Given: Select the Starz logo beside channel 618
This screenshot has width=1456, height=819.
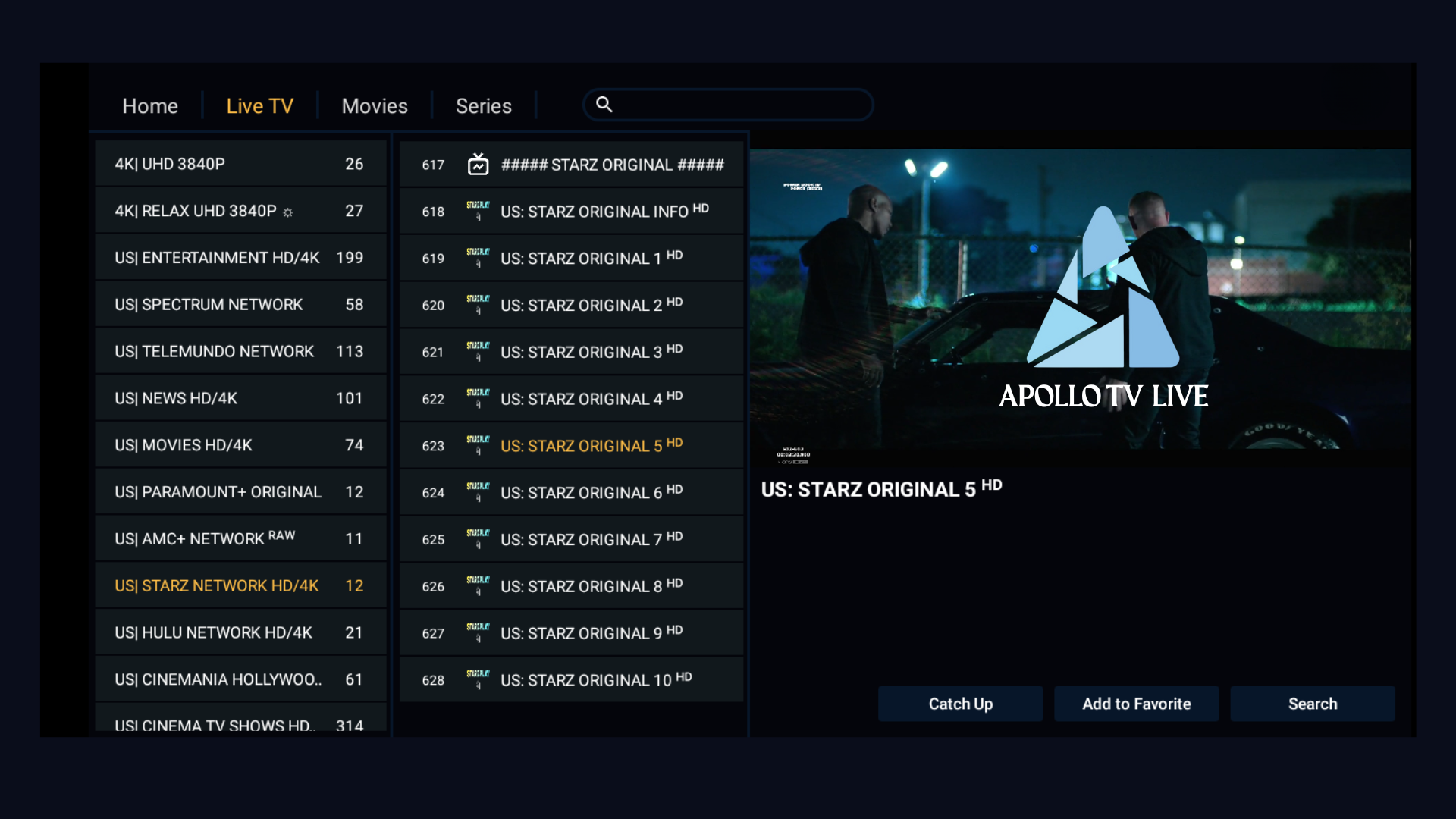Looking at the screenshot, I should pos(479,211).
